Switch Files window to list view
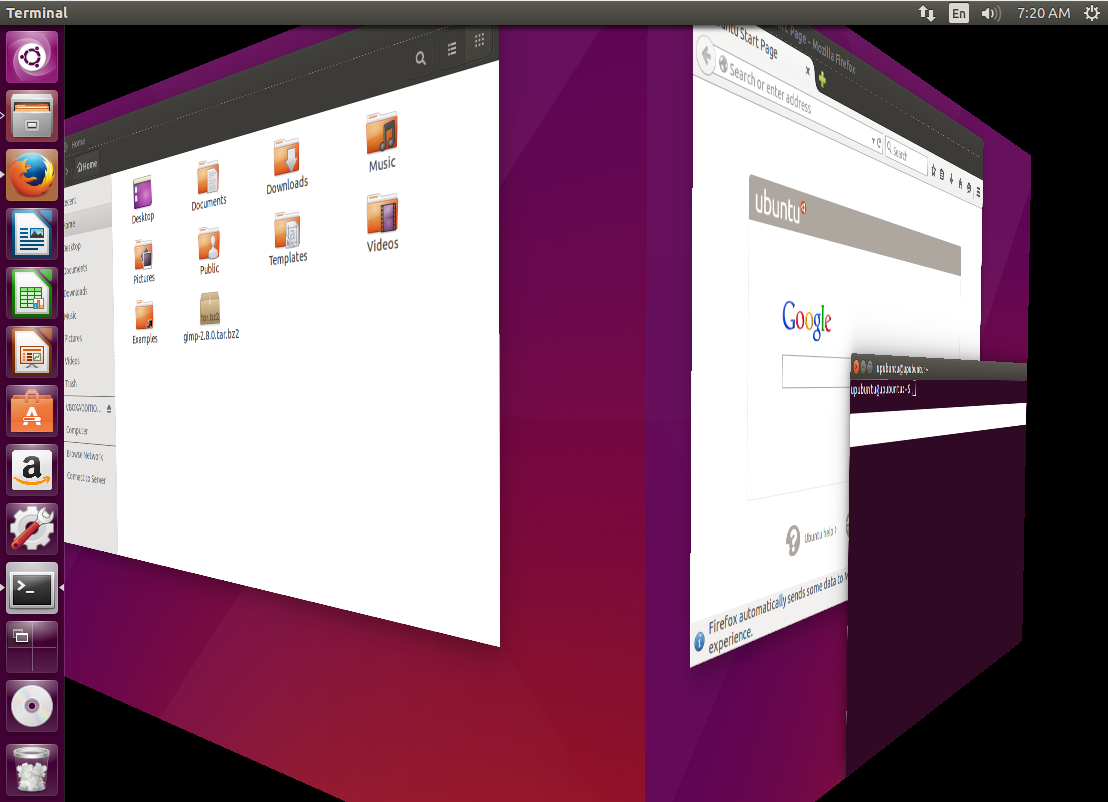Viewport: 1108px width, 802px height. tap(452, 49)
